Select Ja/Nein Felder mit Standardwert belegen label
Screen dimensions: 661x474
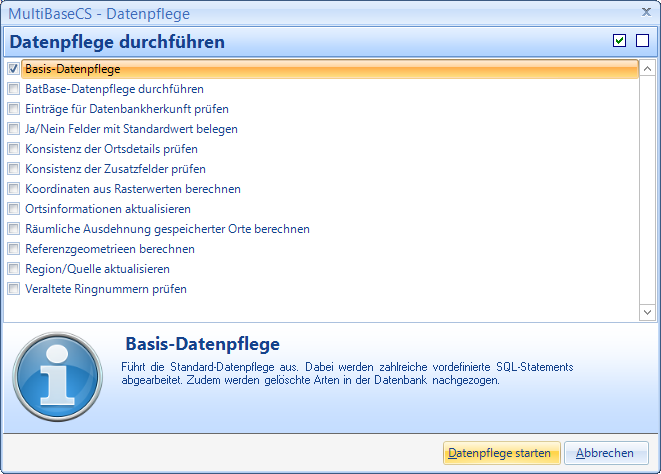[x=131, y=129]
